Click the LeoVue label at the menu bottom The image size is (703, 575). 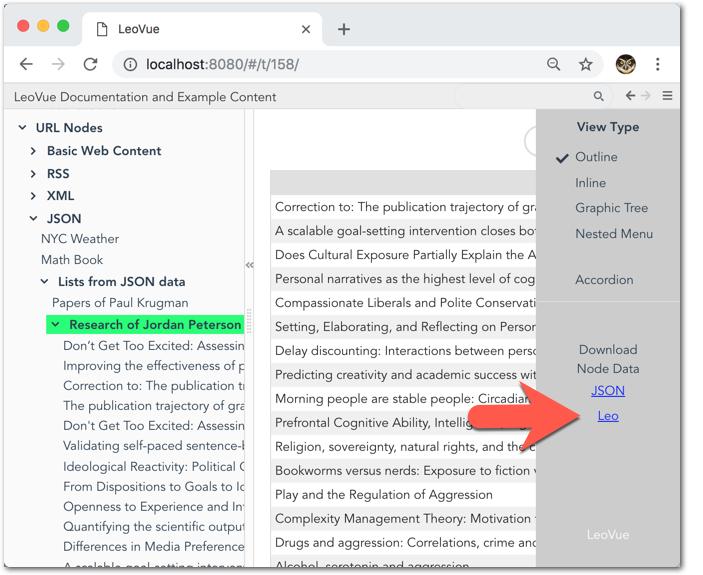tap(608, 535)
